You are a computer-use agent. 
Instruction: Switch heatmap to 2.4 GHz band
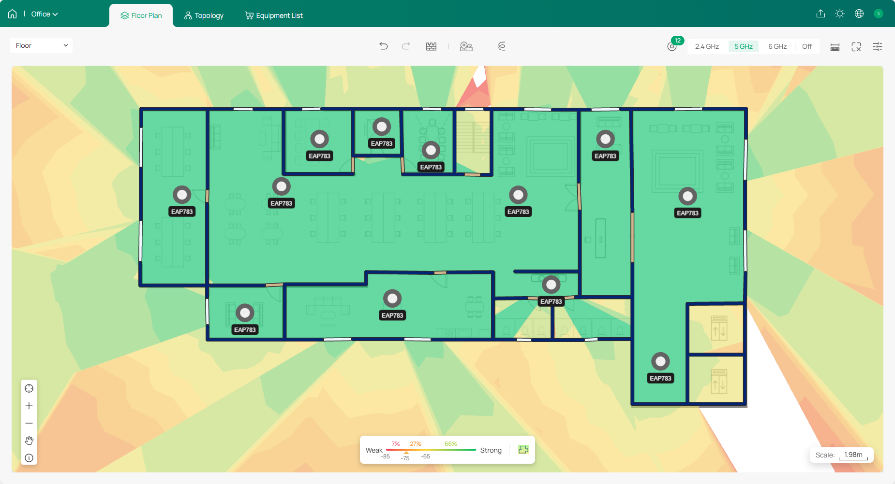707,46
